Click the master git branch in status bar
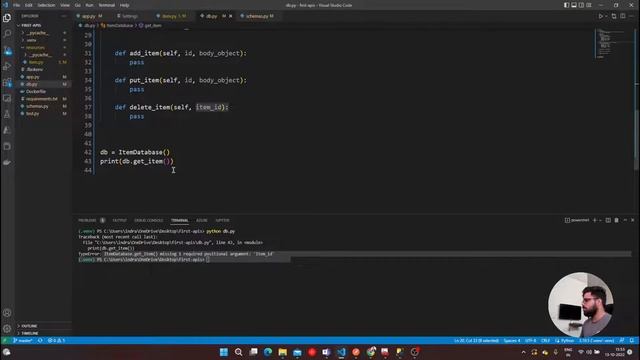This screenshot has height=360, width=640. [23, 340]
